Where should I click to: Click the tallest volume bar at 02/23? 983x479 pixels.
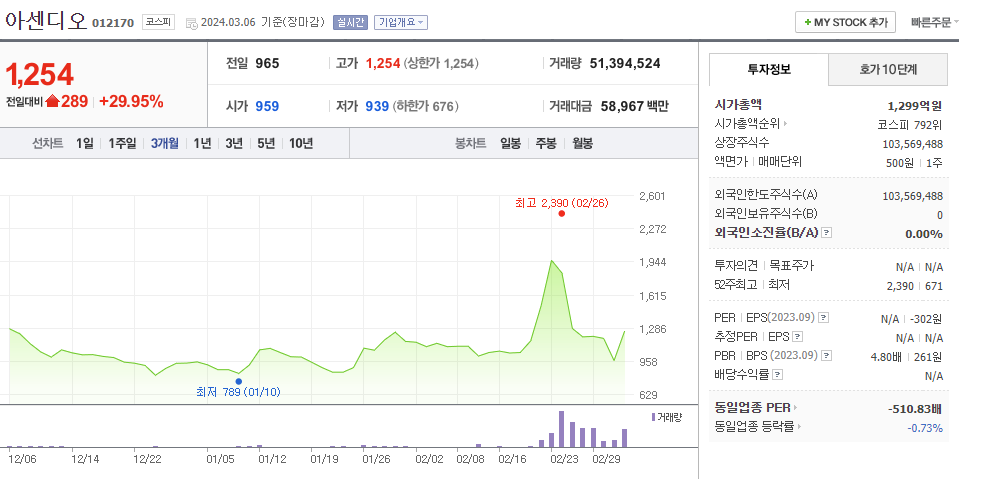(x=561, y=429)
